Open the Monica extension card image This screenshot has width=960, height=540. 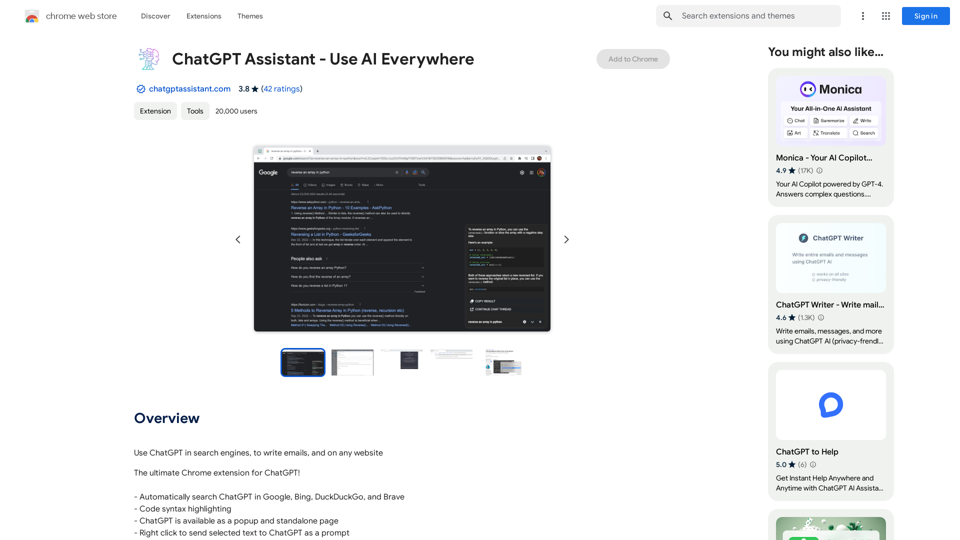[831, 110]
